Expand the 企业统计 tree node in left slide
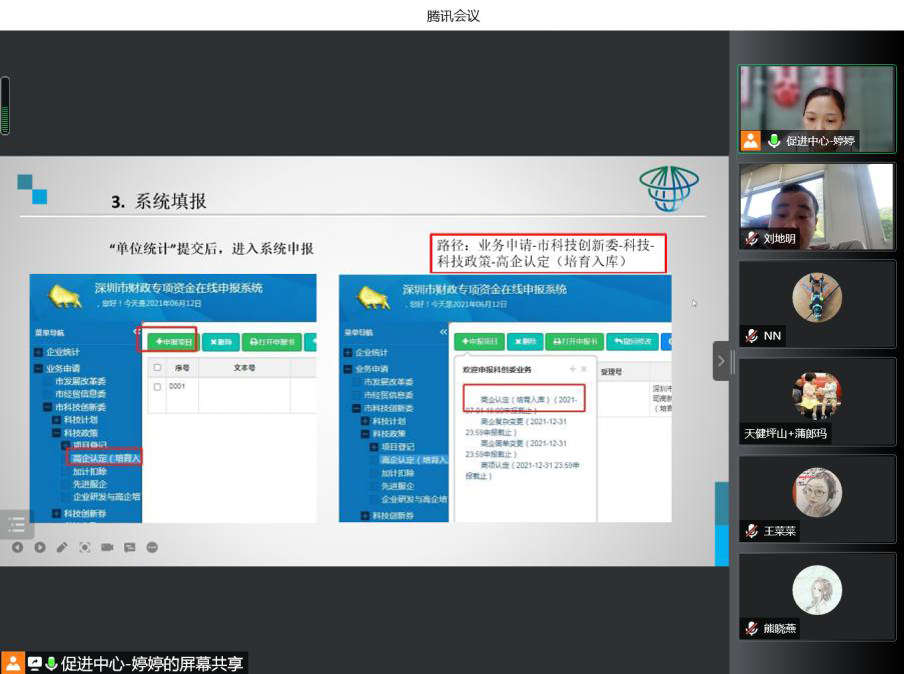Viewport: 904px width, 674px height. tap(39, 352)
